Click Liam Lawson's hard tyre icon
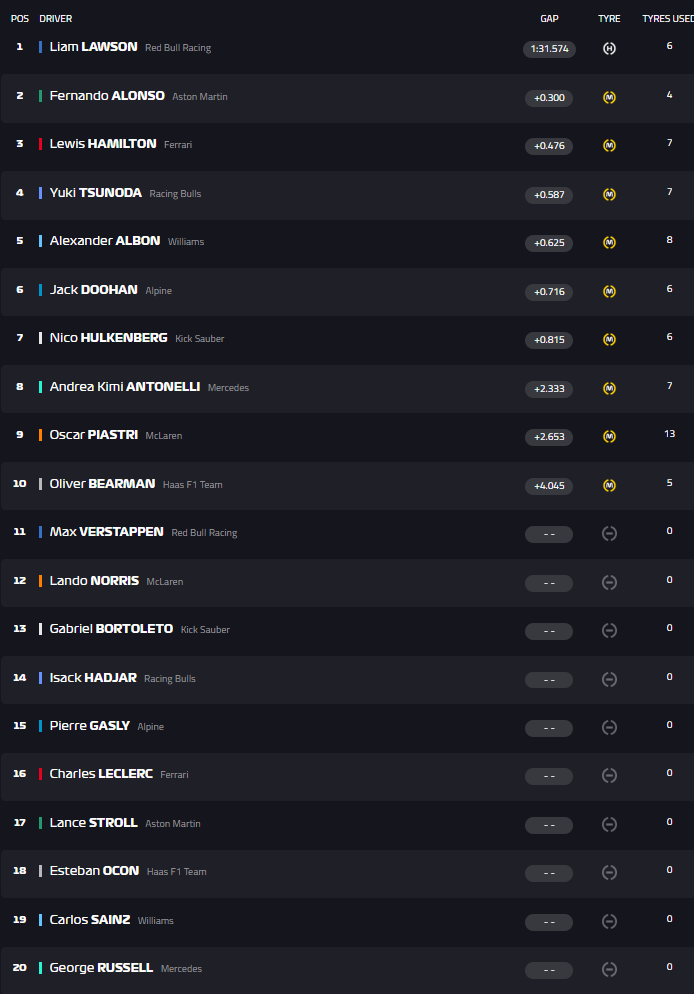Screen dimensions: 694x994 point(609,48)
